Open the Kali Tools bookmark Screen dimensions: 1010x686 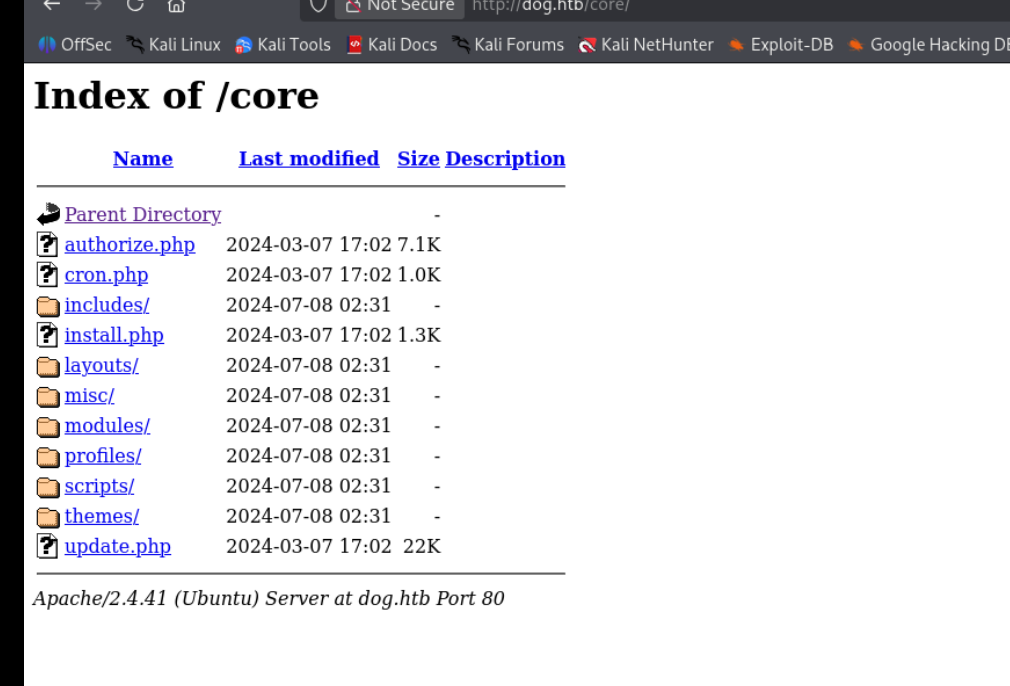282,45
